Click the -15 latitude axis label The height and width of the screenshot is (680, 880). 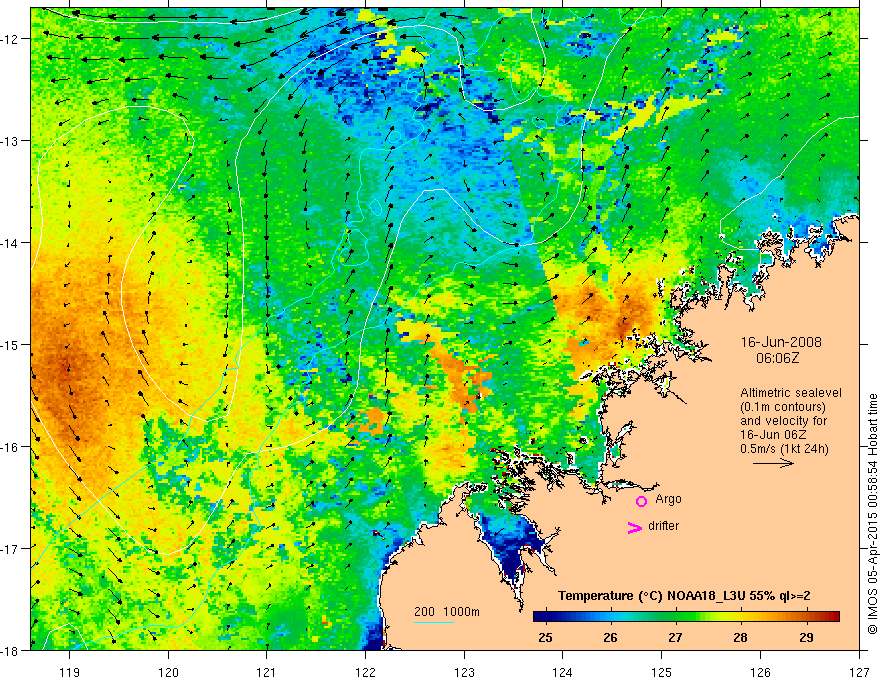10,344
